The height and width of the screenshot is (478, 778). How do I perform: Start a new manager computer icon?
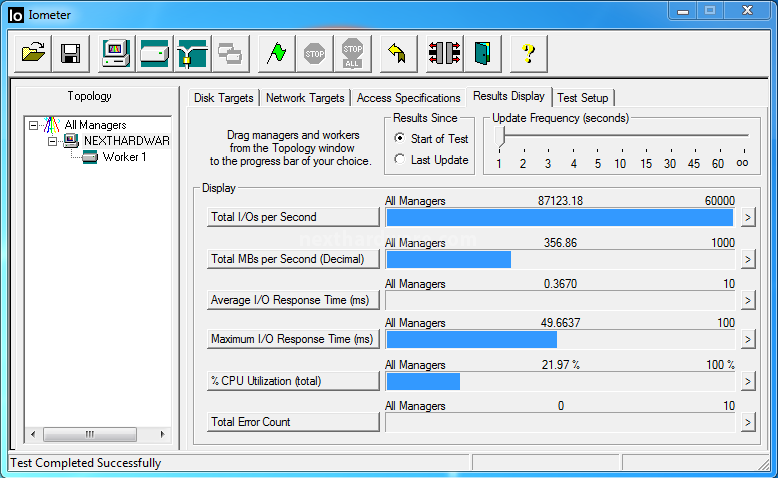[x=116, y=54]
